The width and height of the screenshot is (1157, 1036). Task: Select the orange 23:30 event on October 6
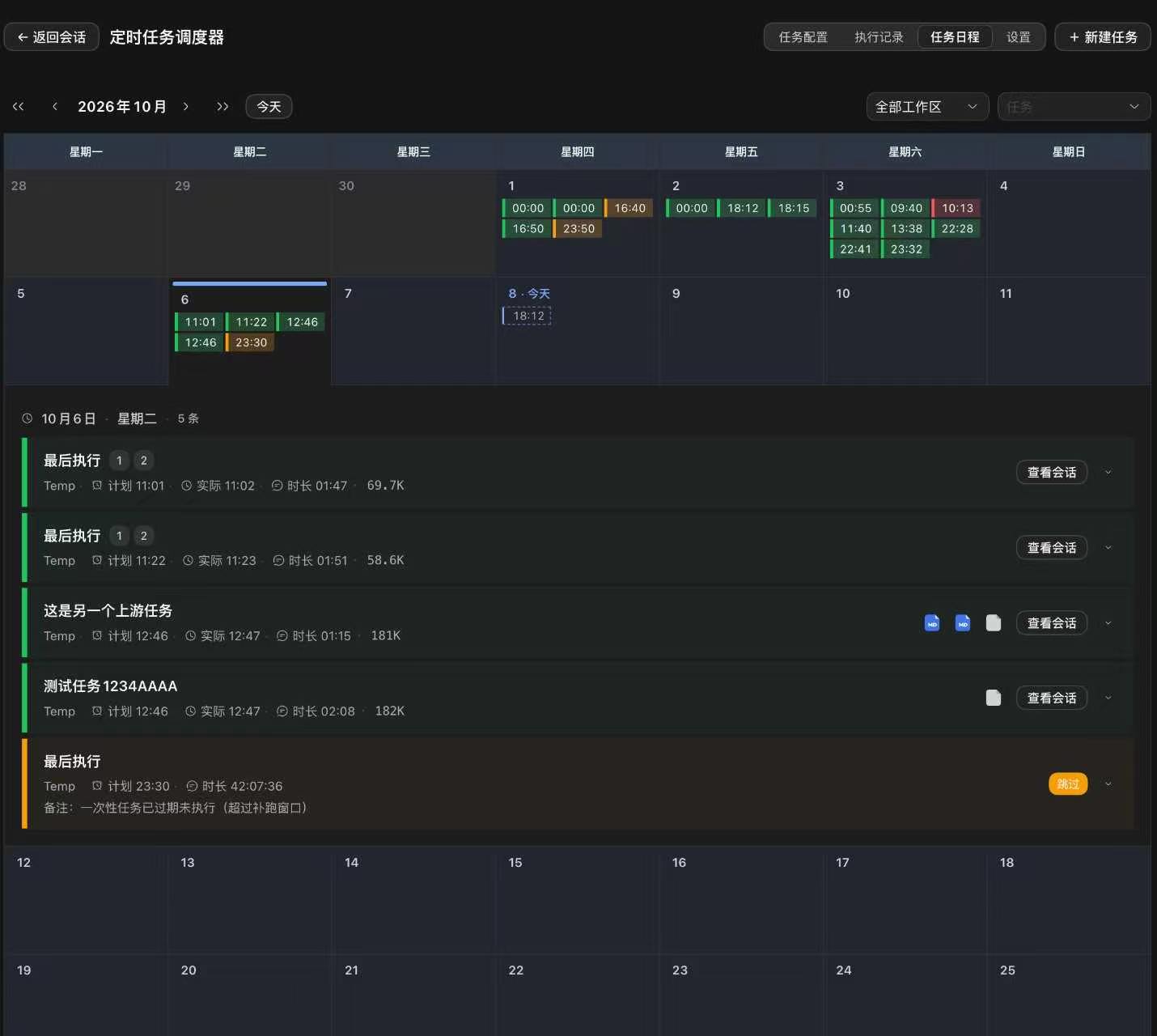[x=250, y=342]
